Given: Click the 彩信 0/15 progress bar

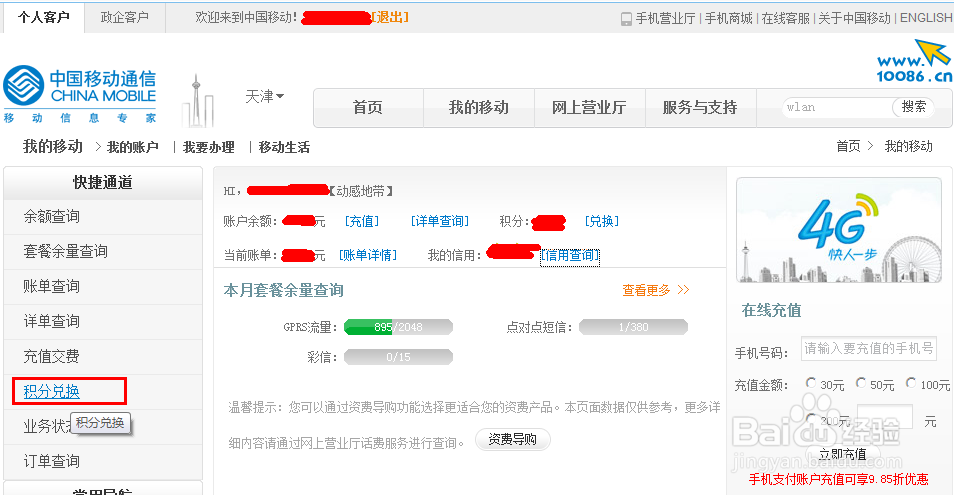Looking at the screenshot, I should [x=398, y=357].
